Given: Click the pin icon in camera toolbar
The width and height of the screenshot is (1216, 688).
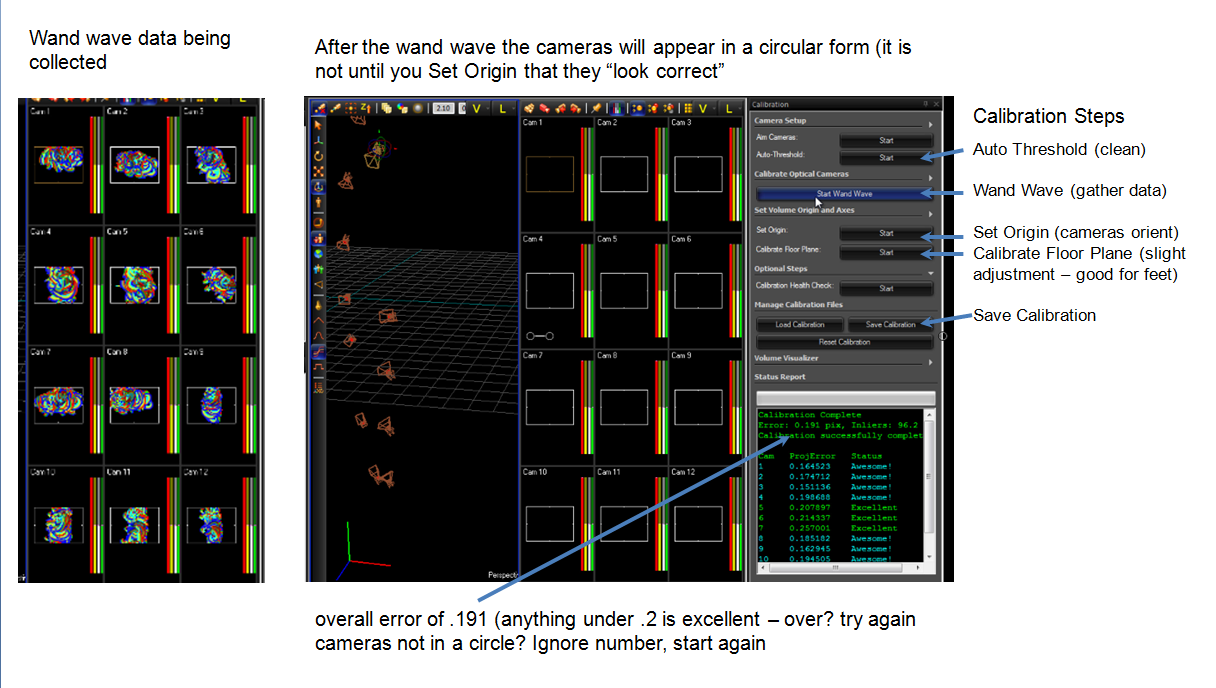Looking at the screenshot, I should point(596,108).
